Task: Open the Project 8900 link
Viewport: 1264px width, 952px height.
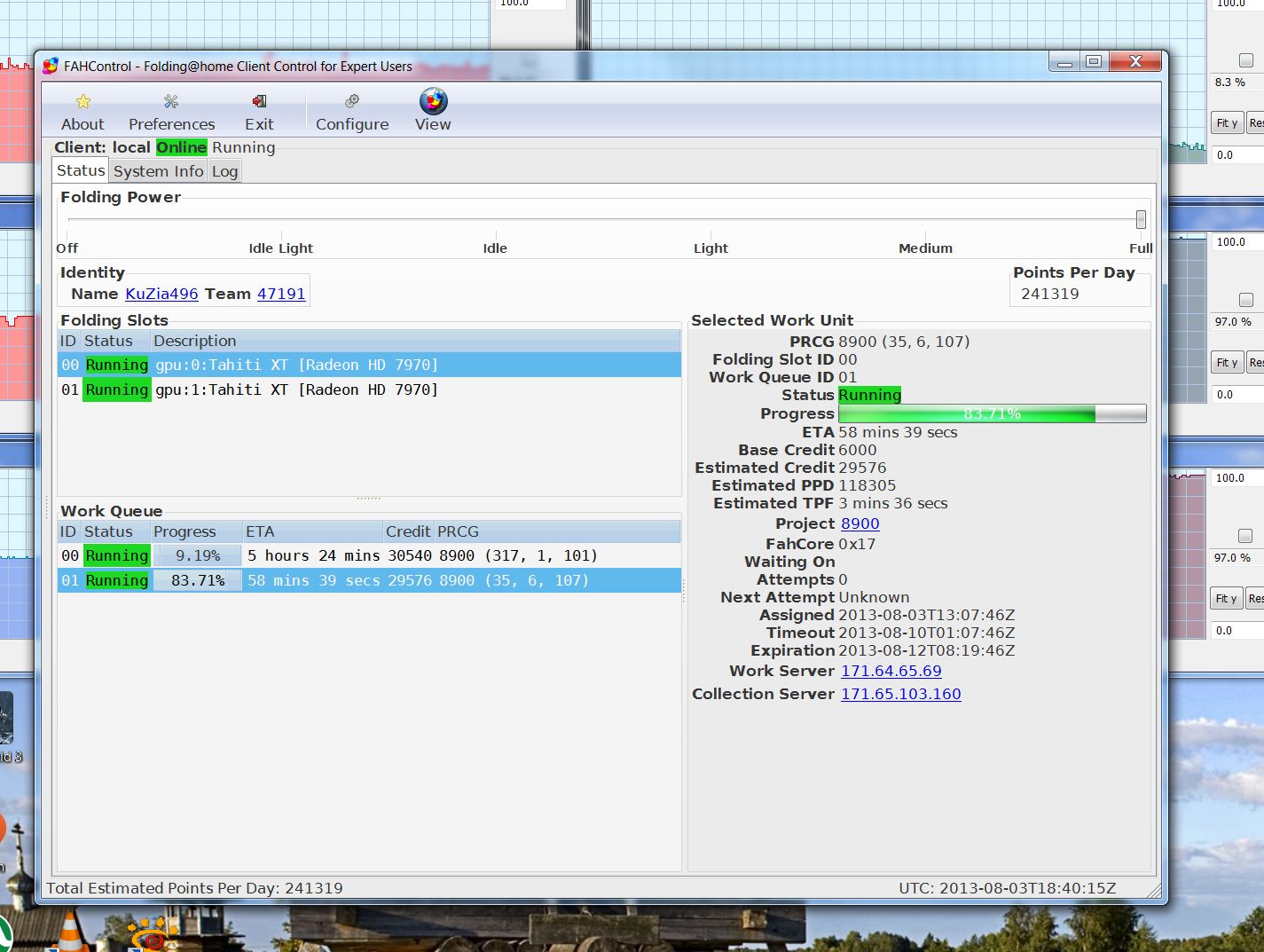Action: coord(860,523)
